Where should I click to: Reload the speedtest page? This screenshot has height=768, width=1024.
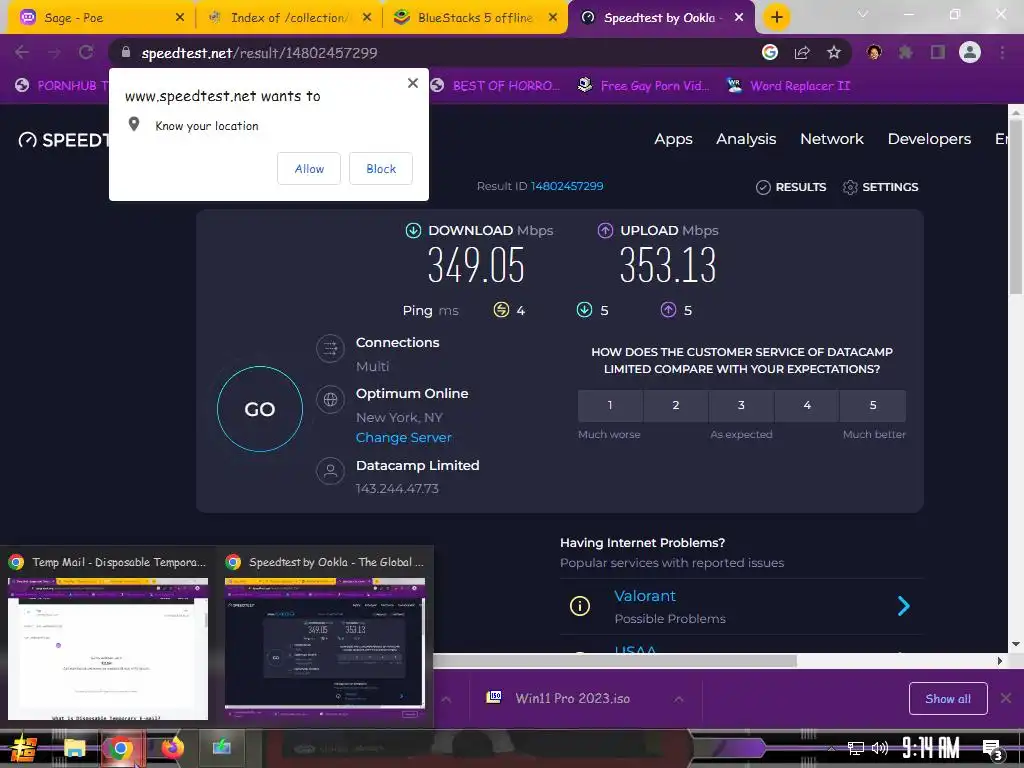86,52
